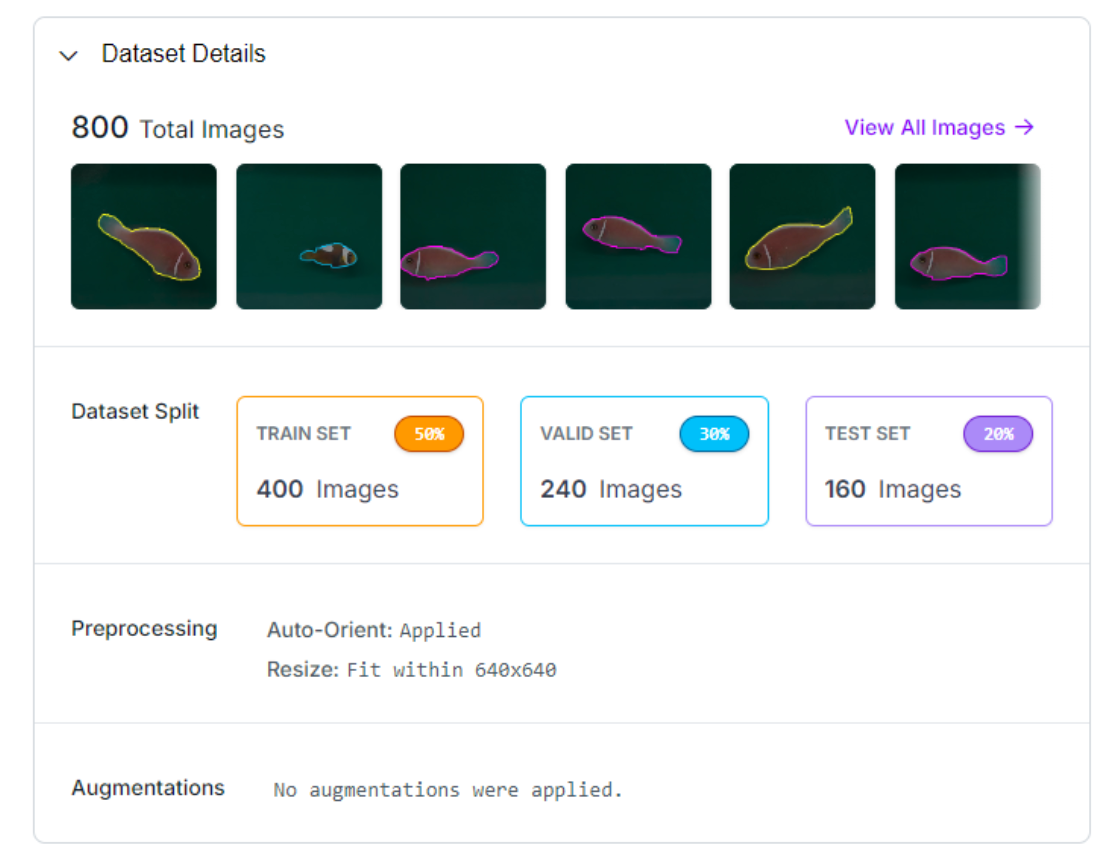Collapse the Dataset Details section chevron
1116x864 pixels.
[68, 56]
